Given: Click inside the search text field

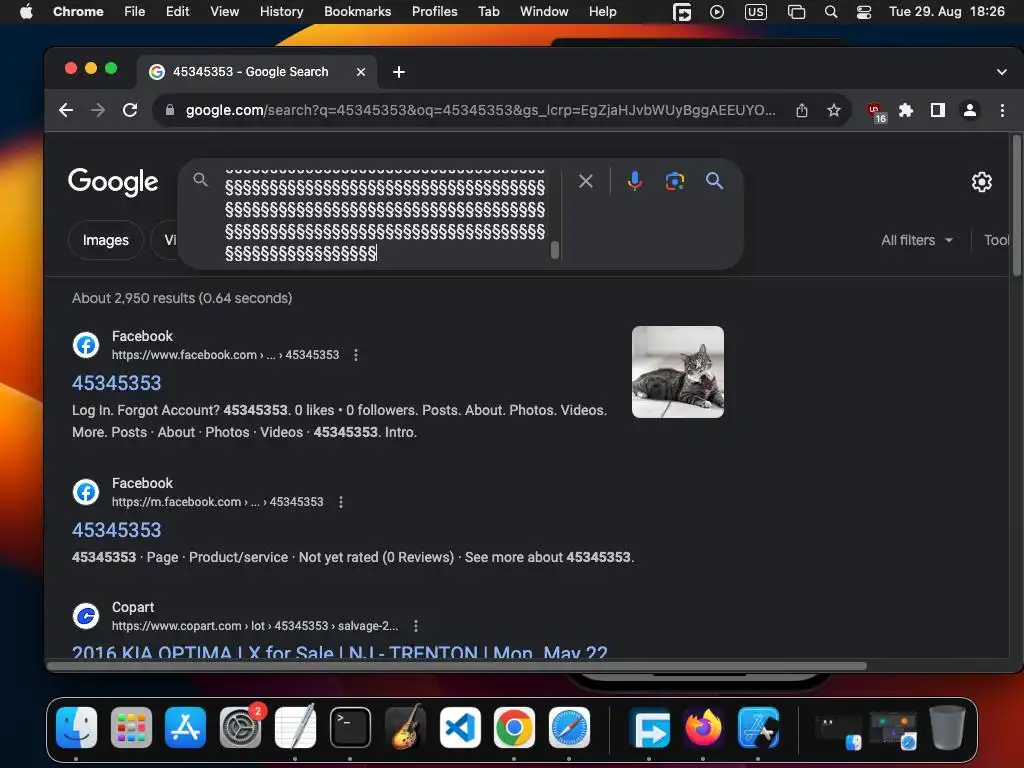Looking at the screenshot, I should coord(385,214).
